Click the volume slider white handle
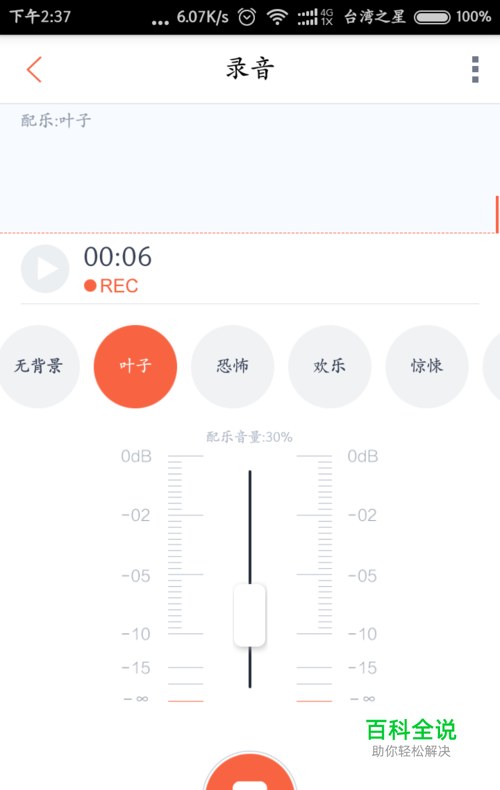 249,615
